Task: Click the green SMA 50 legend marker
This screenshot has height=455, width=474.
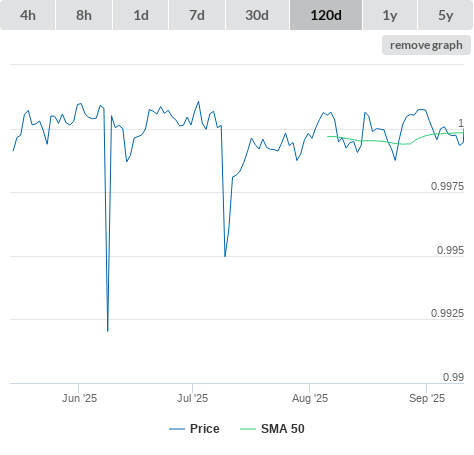Action: coord(248,429)
